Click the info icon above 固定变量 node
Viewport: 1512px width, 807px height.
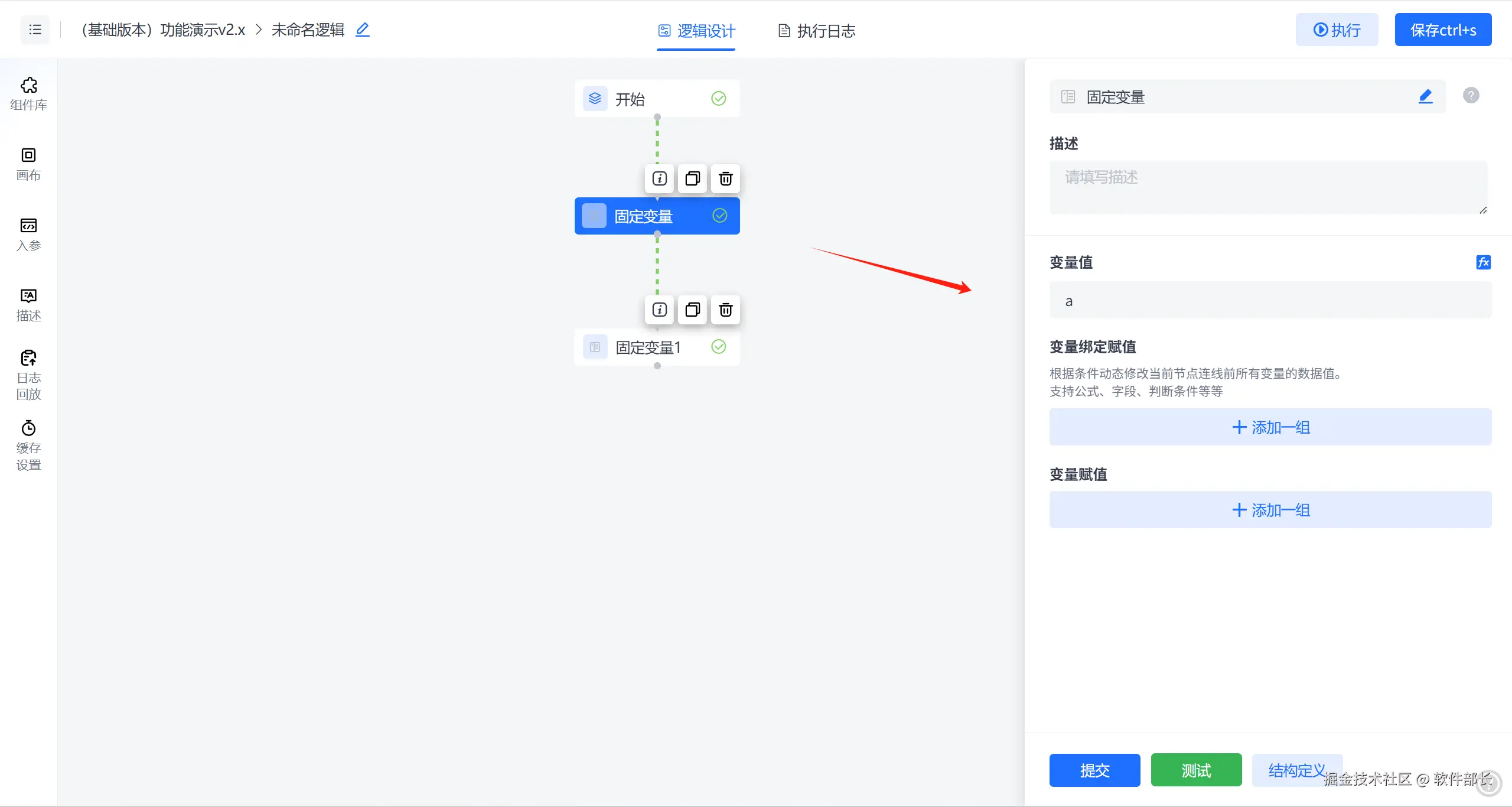[659, 178]
